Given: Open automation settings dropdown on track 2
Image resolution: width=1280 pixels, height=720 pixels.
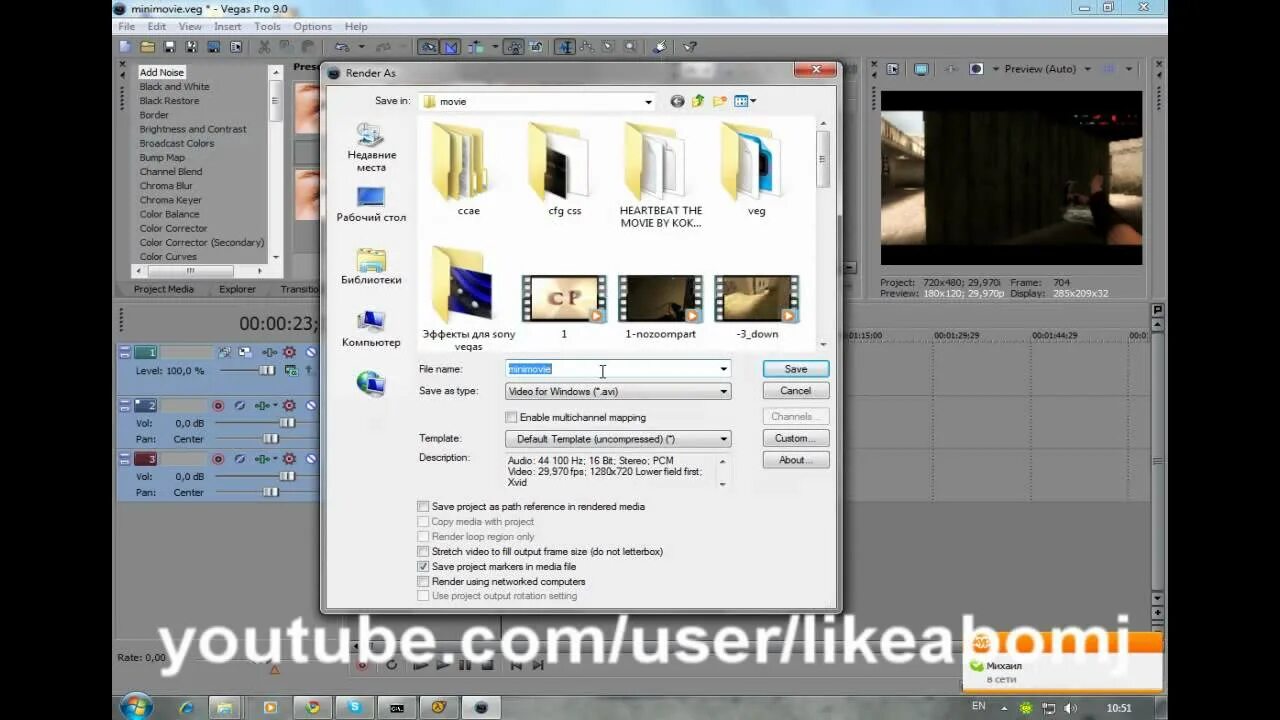Looking at the screenshot, I should (275, 405).
